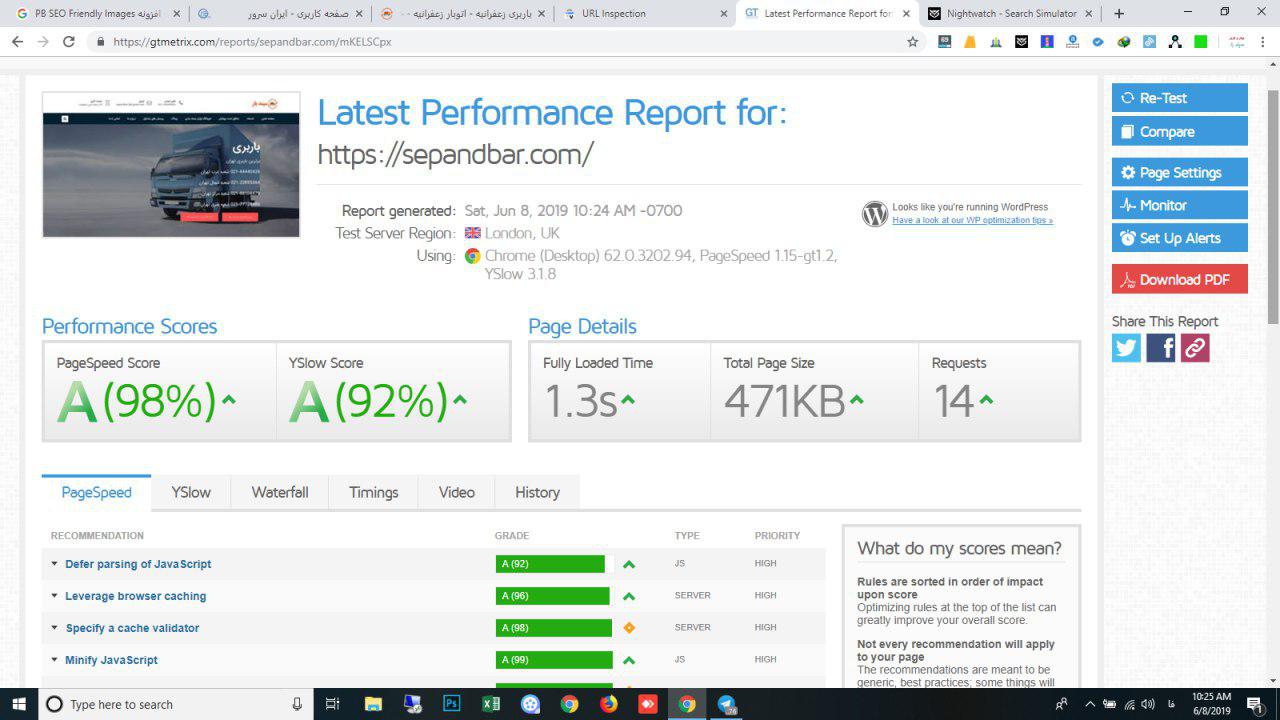Switch to PB SEO Friendly Images tab

point(98,14)
